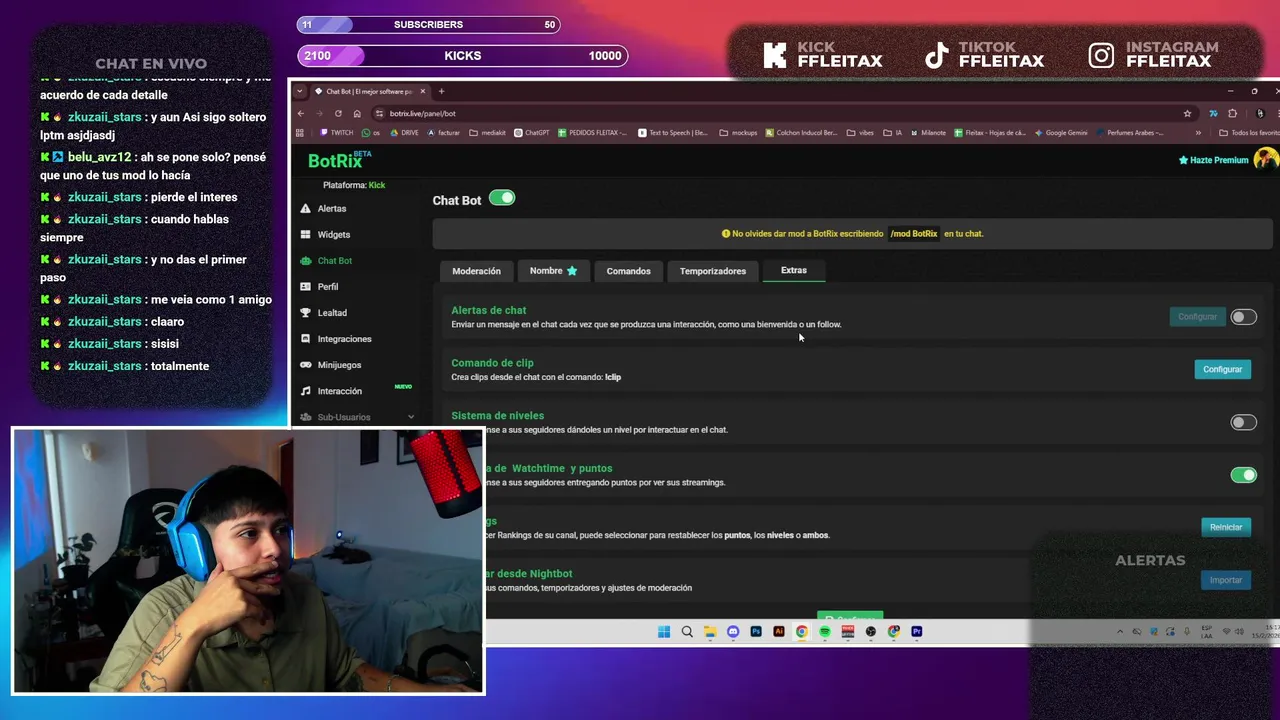Open the Google Gemini bookmark
Image resolution: width=1280 pixels, height=720 pixels.
click(x=1061, y=132)
